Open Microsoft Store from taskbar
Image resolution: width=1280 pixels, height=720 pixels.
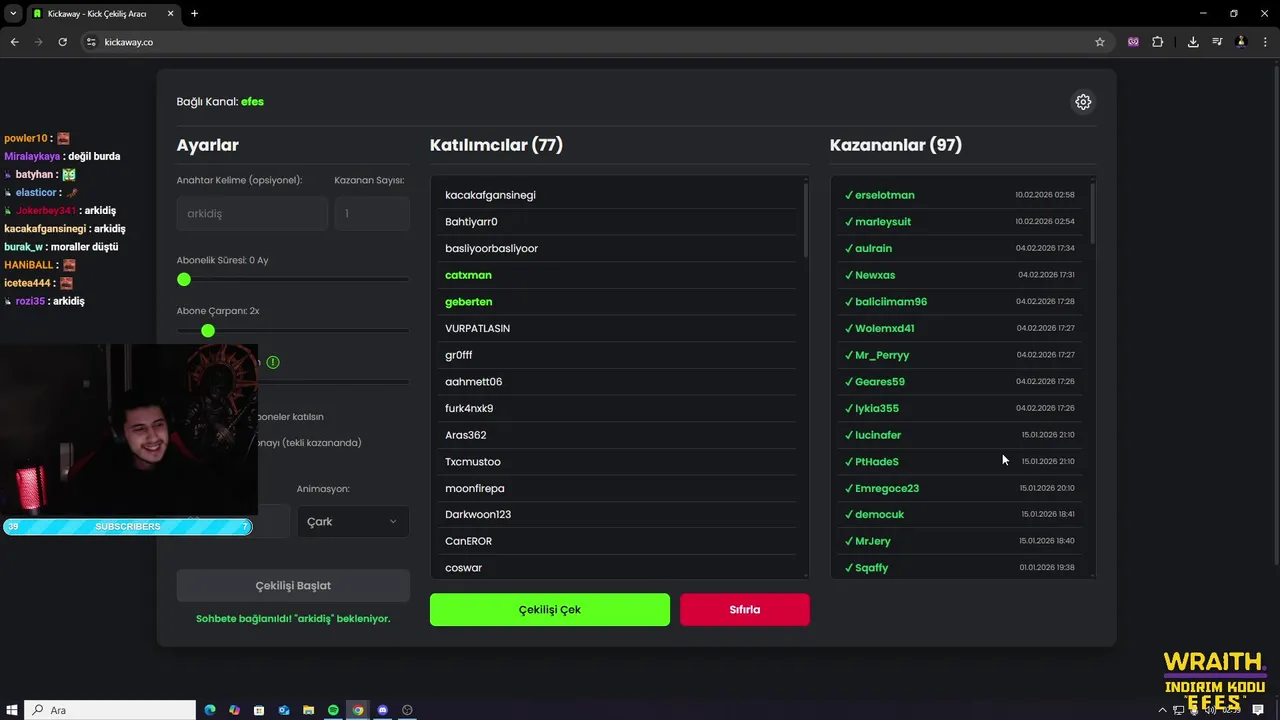point(259,710)
